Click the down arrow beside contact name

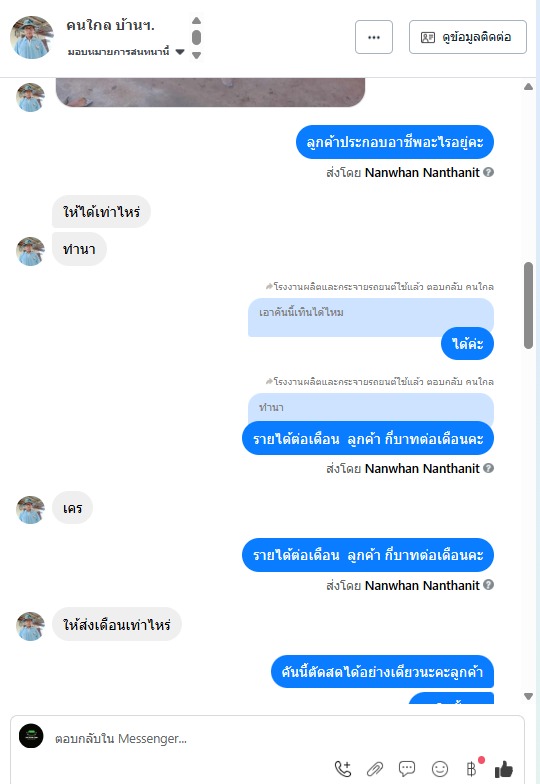click(x=196, y=56)
